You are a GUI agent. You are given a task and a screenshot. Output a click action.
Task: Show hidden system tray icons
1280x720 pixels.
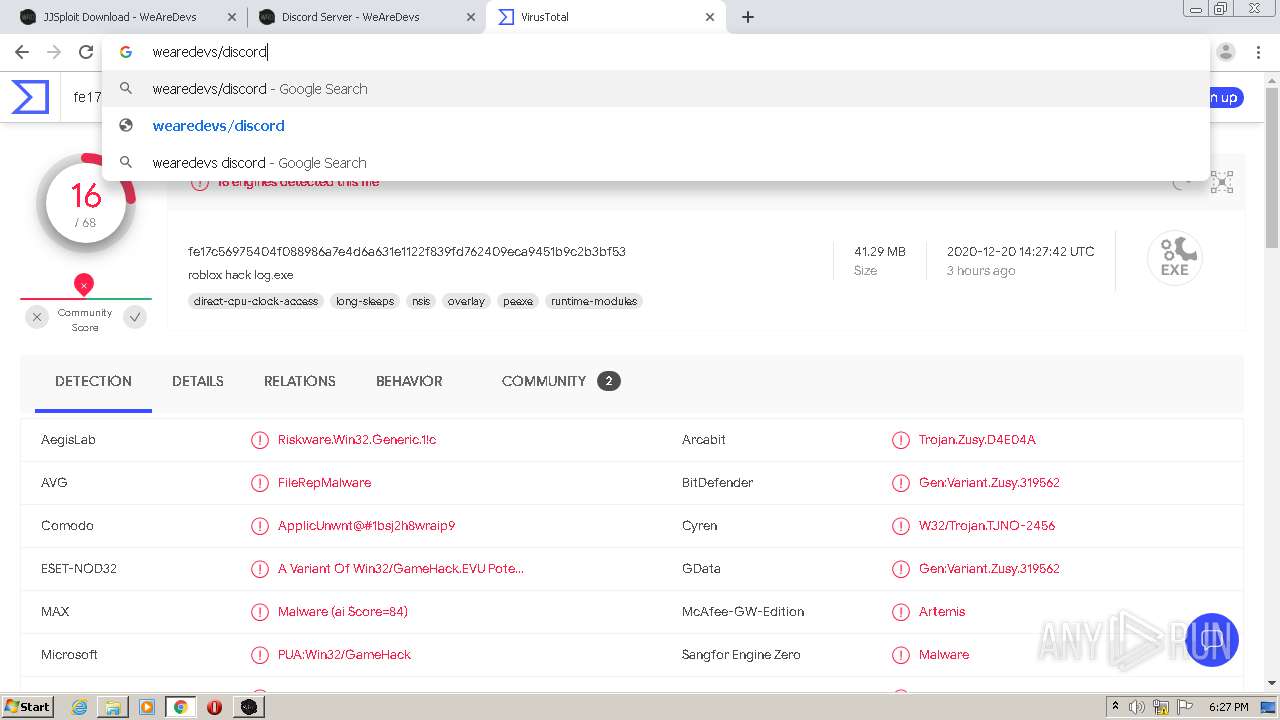click(1115, 707)
